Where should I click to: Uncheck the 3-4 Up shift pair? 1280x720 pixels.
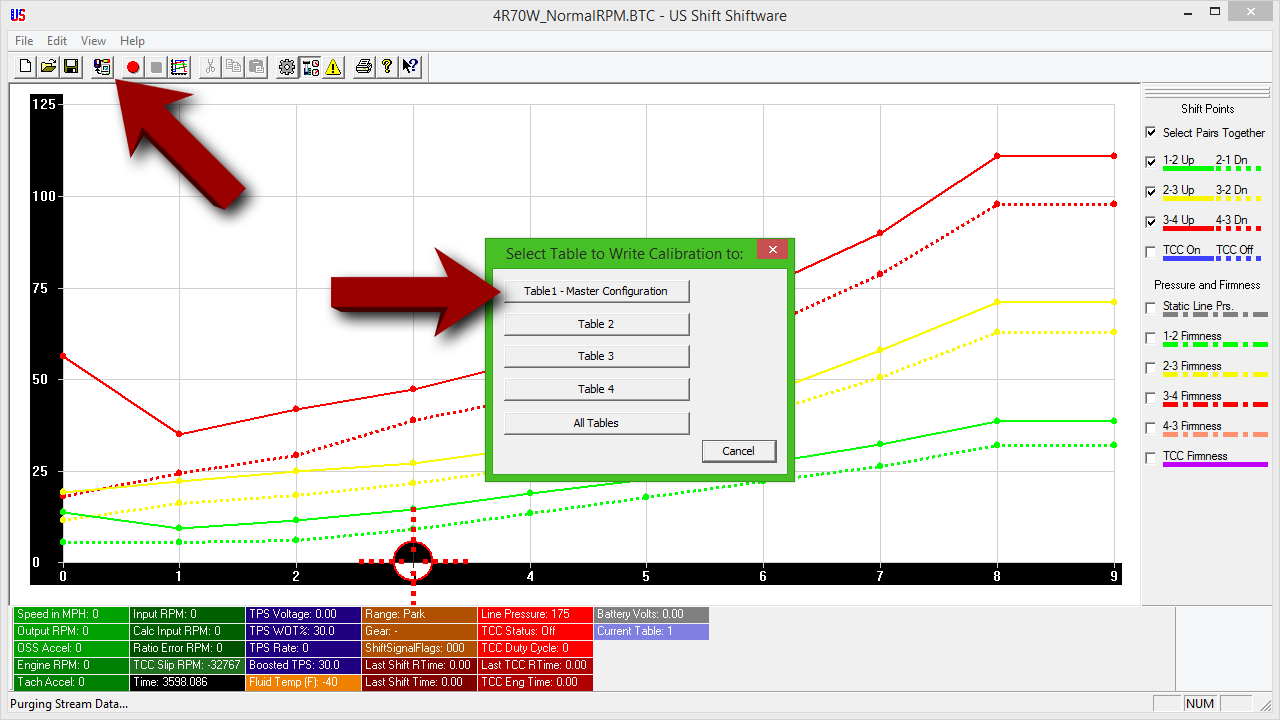coord(1150,222)
